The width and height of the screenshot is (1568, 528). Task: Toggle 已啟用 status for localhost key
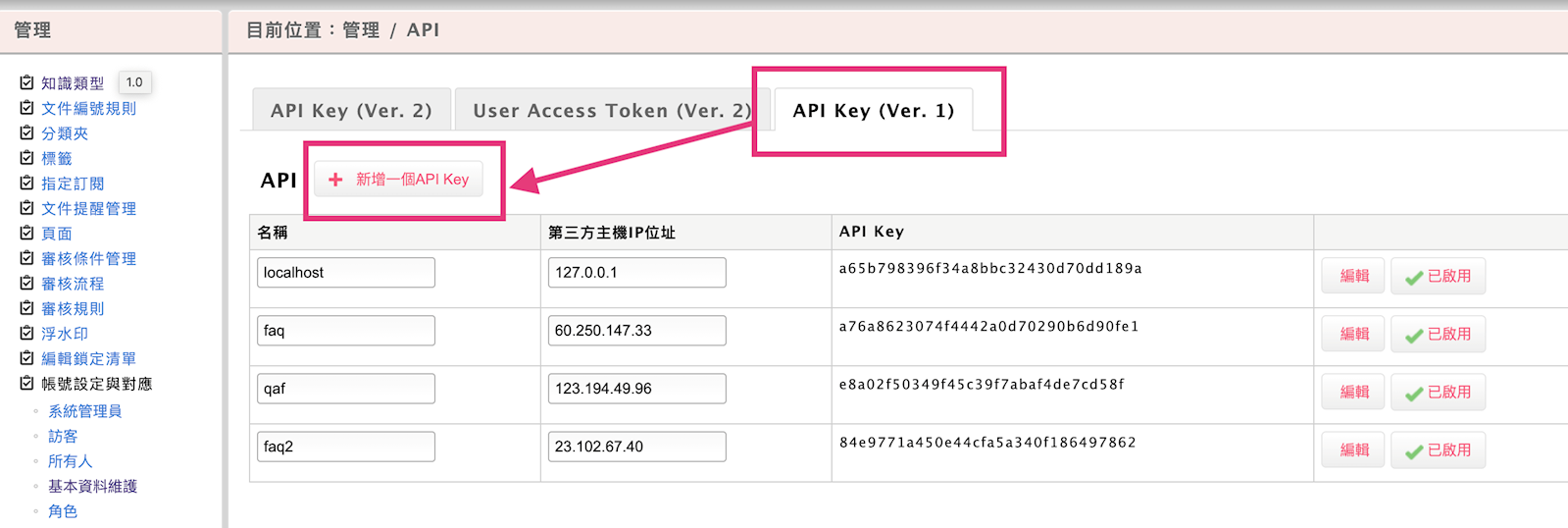[x=1438, y=277]
